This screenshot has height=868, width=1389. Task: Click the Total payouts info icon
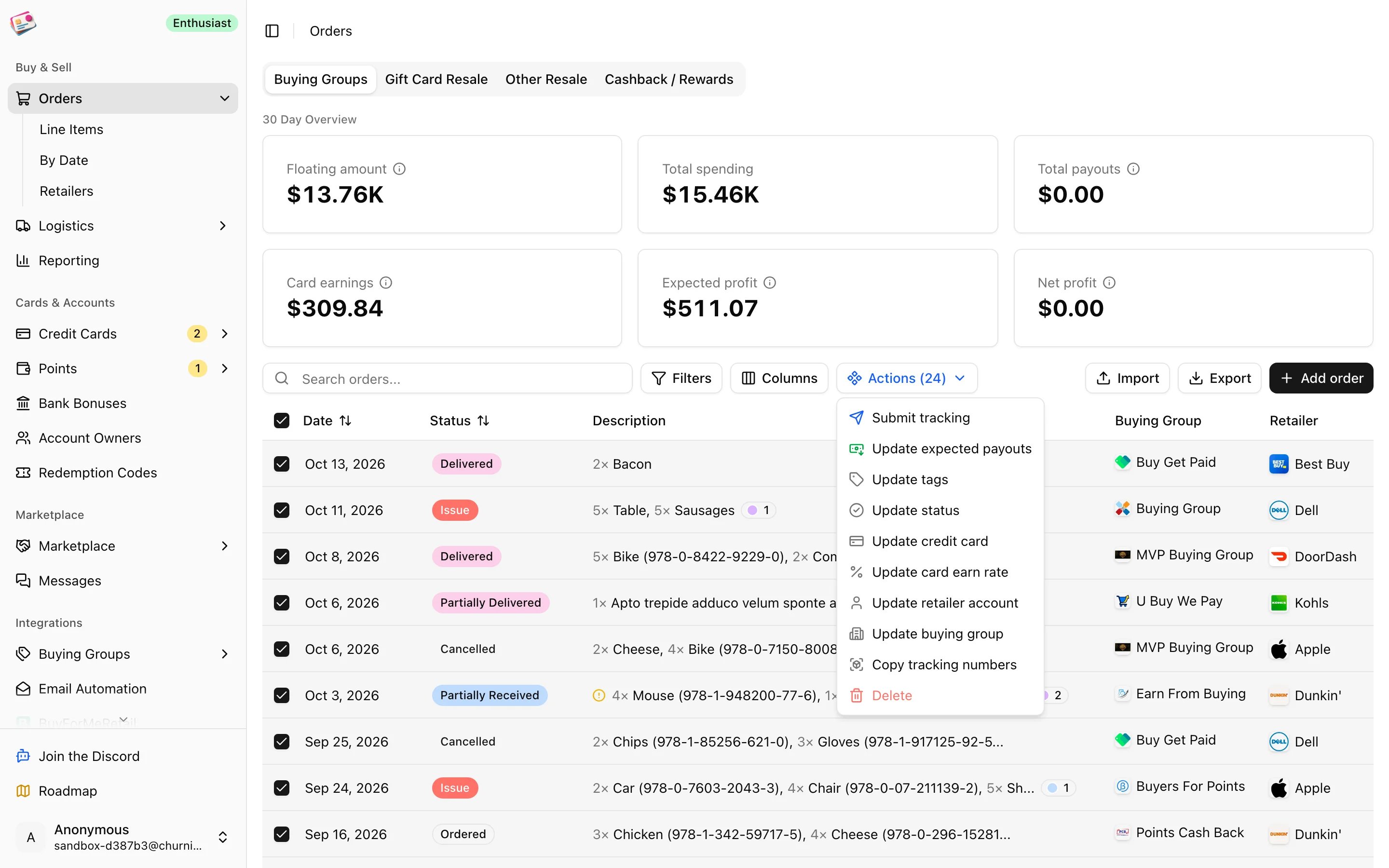pos(1133,169)
